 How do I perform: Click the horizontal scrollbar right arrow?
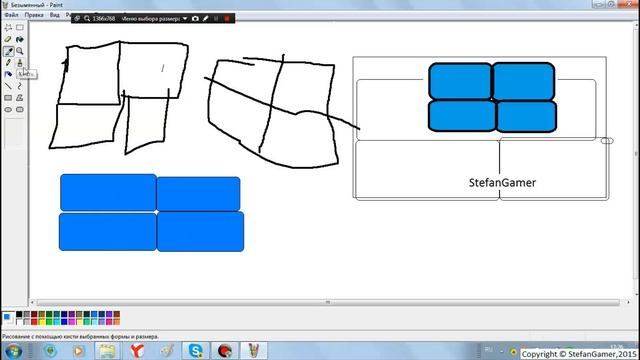tap(629, 302)
